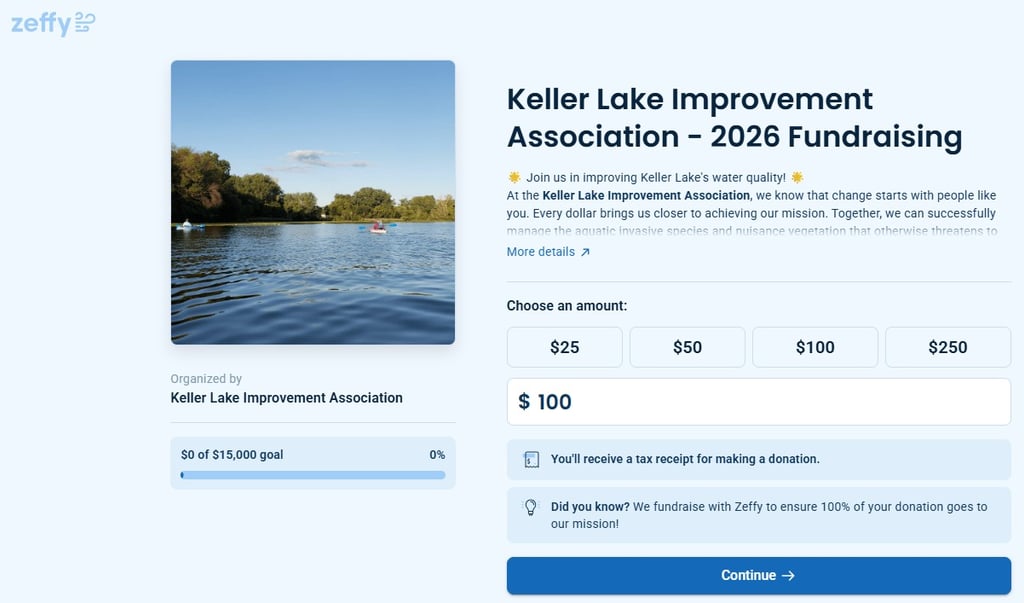
Task: Click the dollar sign in the amount field
Action: pyautogui.click(x=524, y=402)
